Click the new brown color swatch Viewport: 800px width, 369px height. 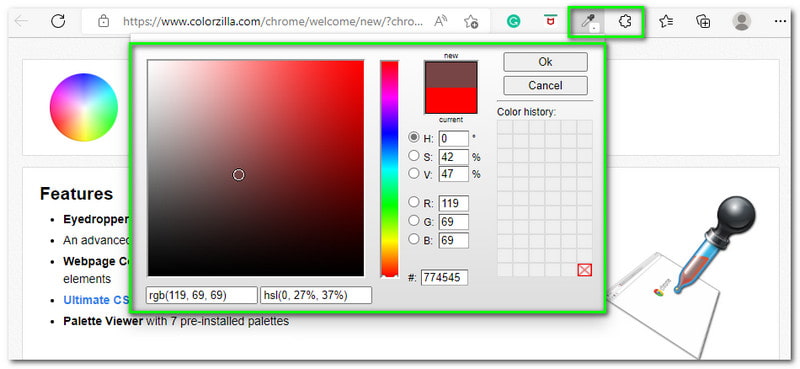(451, 75)
